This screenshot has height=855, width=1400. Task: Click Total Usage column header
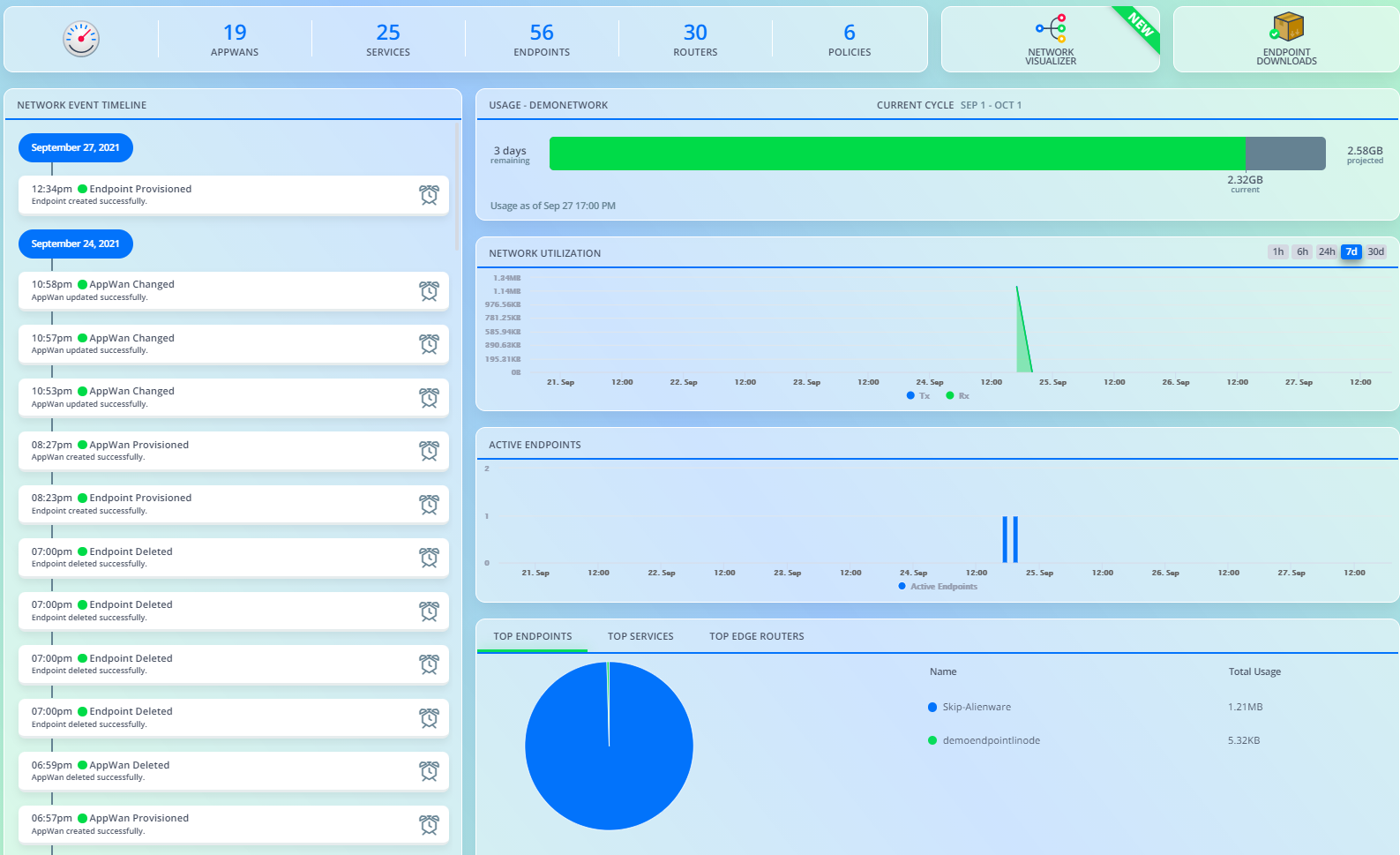click(x=1254, y=671)
